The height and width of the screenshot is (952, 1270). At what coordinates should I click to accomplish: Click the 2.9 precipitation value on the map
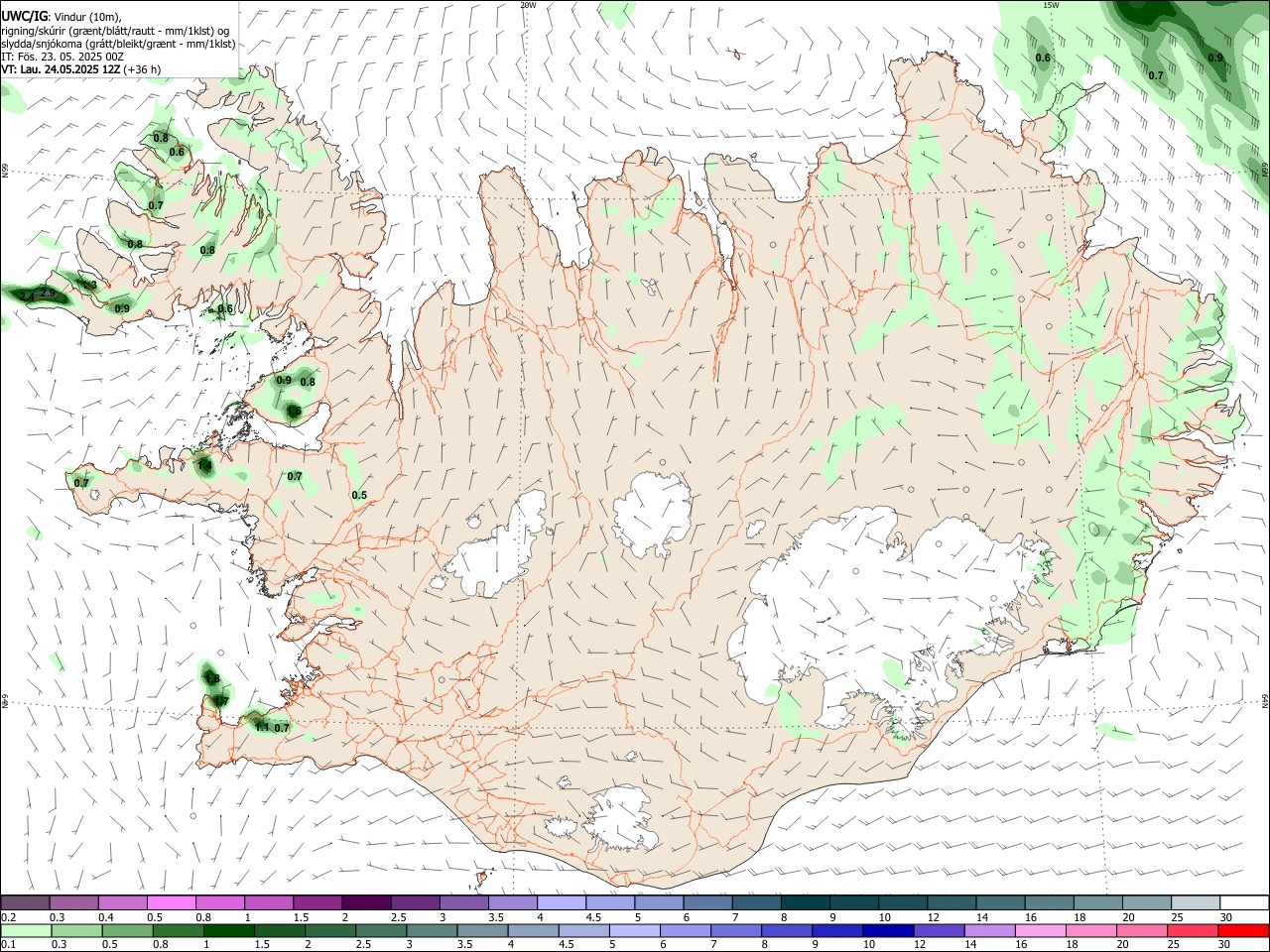point(48,294)
